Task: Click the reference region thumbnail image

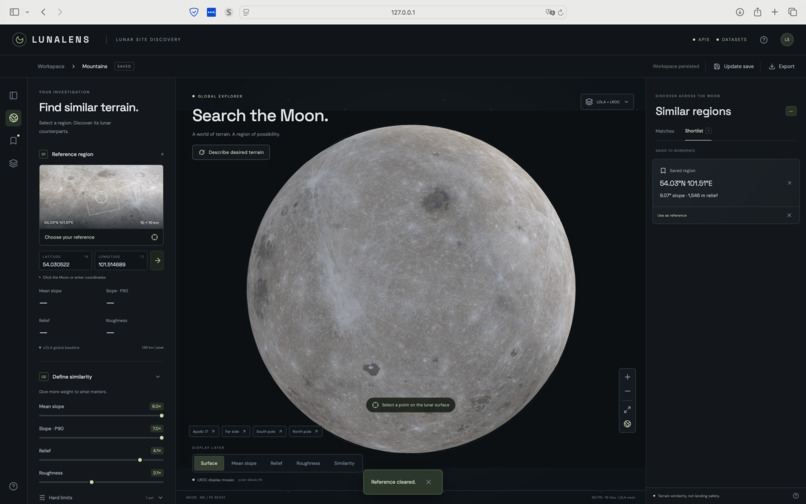Action: 101,196
